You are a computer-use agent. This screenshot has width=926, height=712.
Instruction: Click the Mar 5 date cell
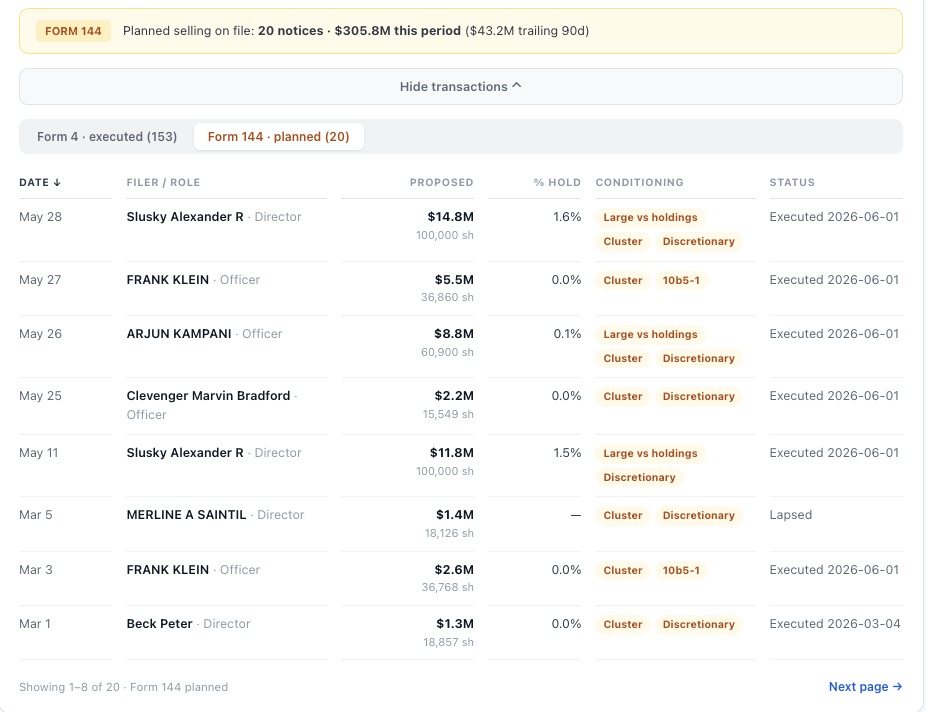click(35, 515)
